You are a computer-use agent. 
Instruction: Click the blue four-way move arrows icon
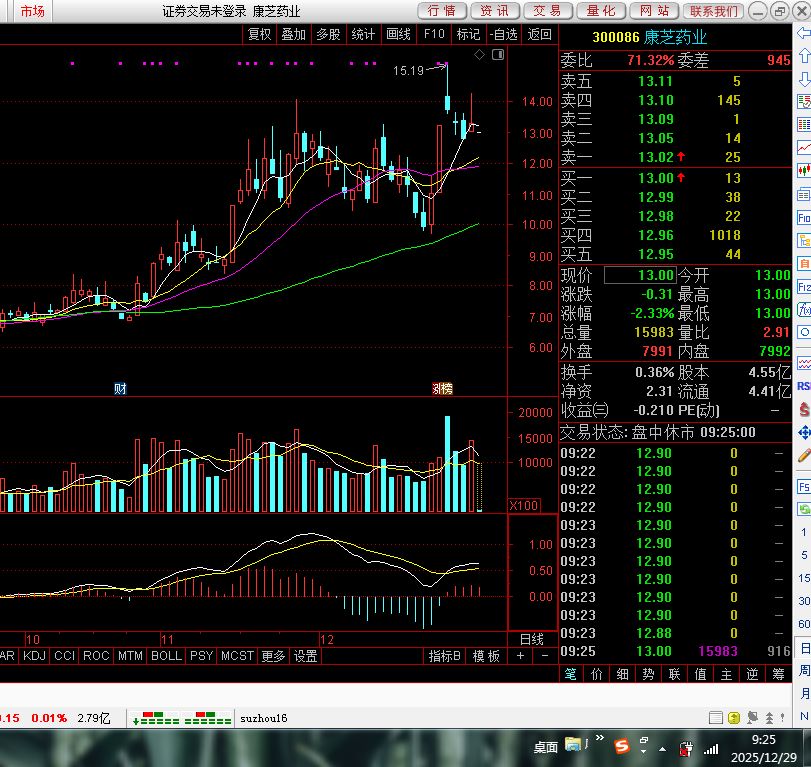point(804,432)
